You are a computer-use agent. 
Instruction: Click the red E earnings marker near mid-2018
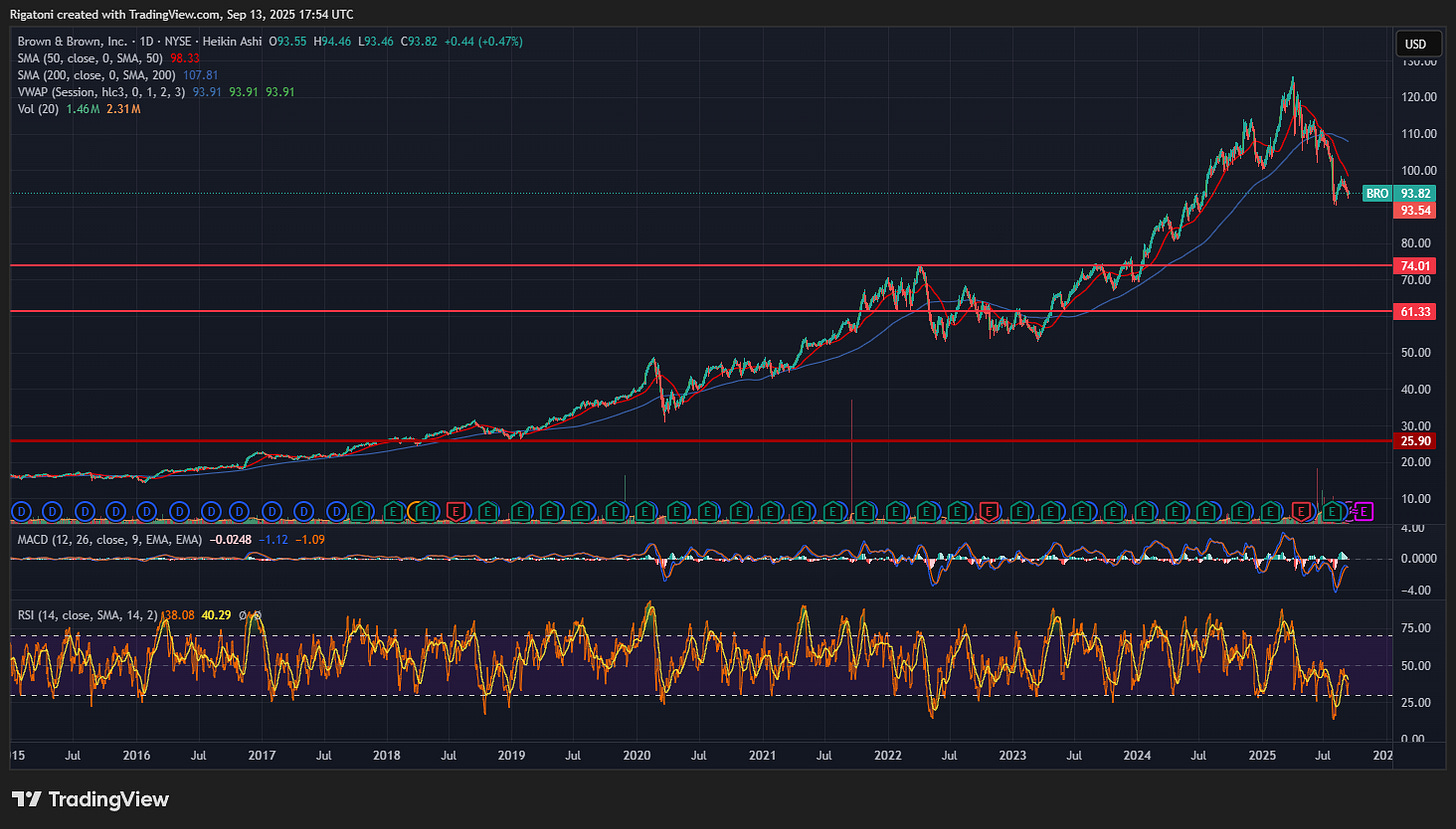coord(456,512)
